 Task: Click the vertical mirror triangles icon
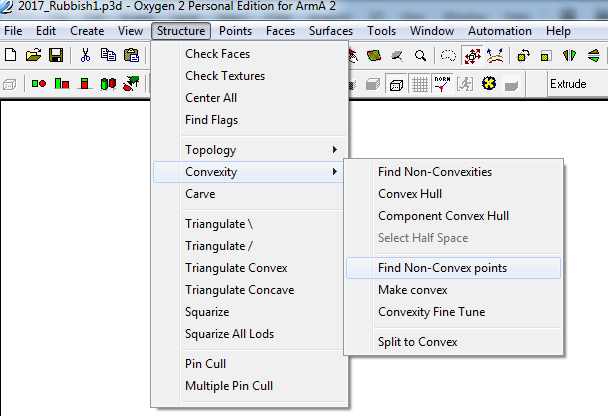[x=593, y=56]
